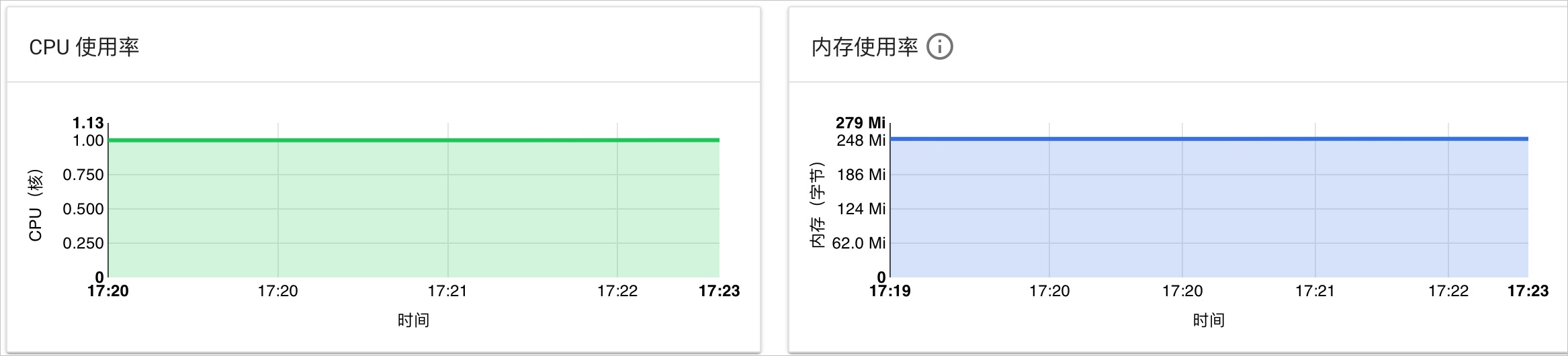
Task: Click the CPU 使用率 card title
Action: click(84, 47)
